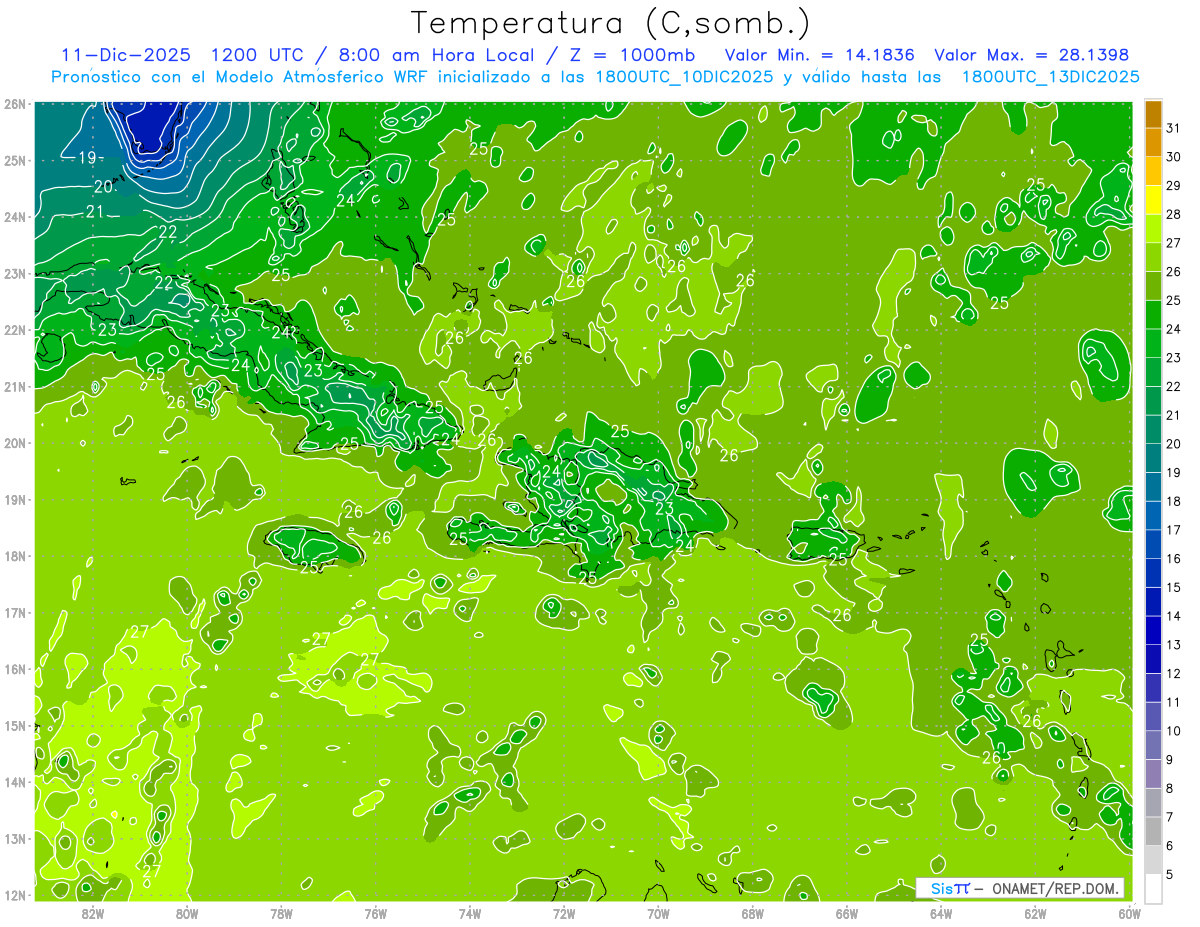Click the gray colorbar segment between 6 and 7
The image size is (1200, 927).
pos(1153,831)
